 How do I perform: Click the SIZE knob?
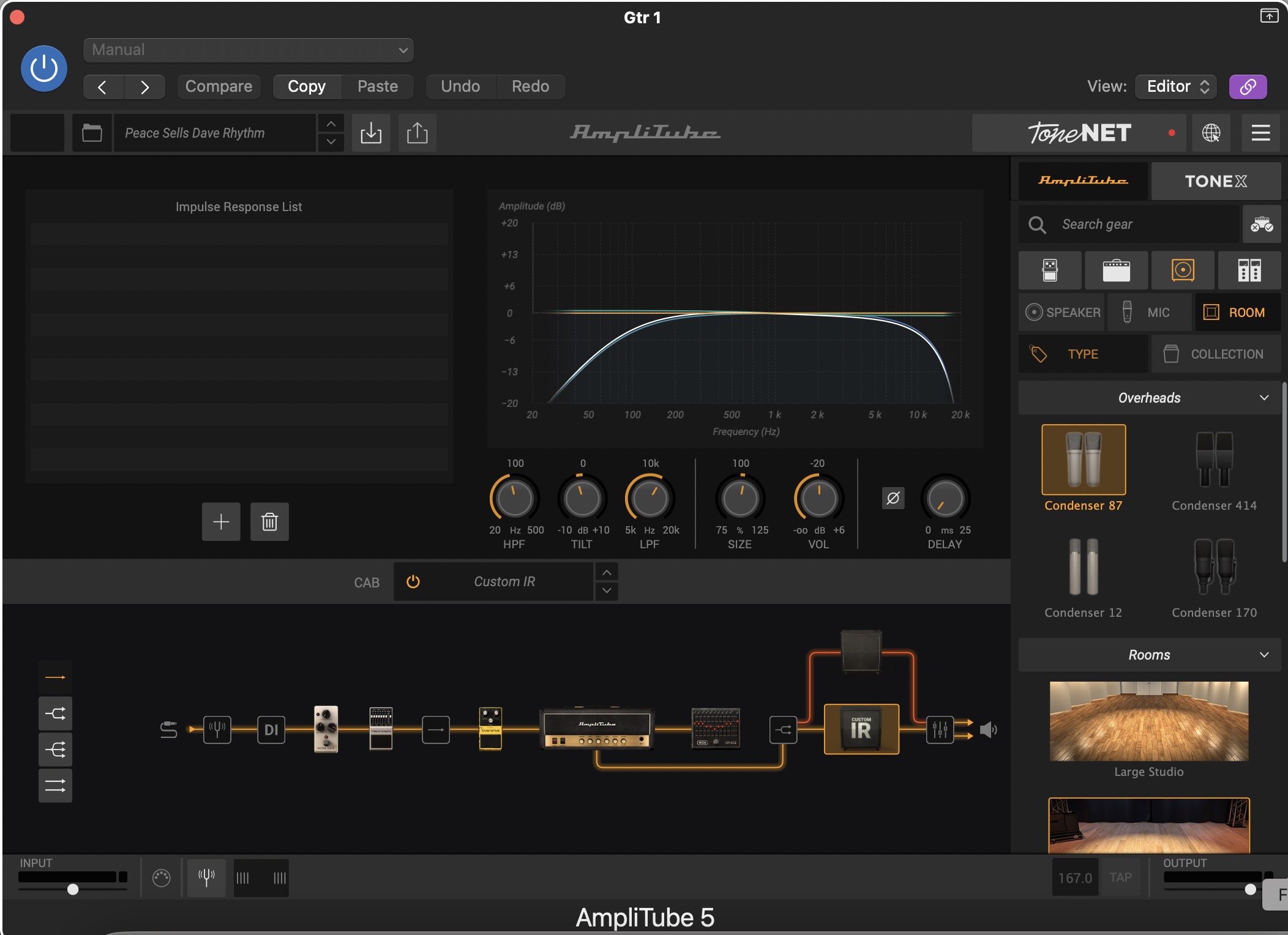[740, 499]
